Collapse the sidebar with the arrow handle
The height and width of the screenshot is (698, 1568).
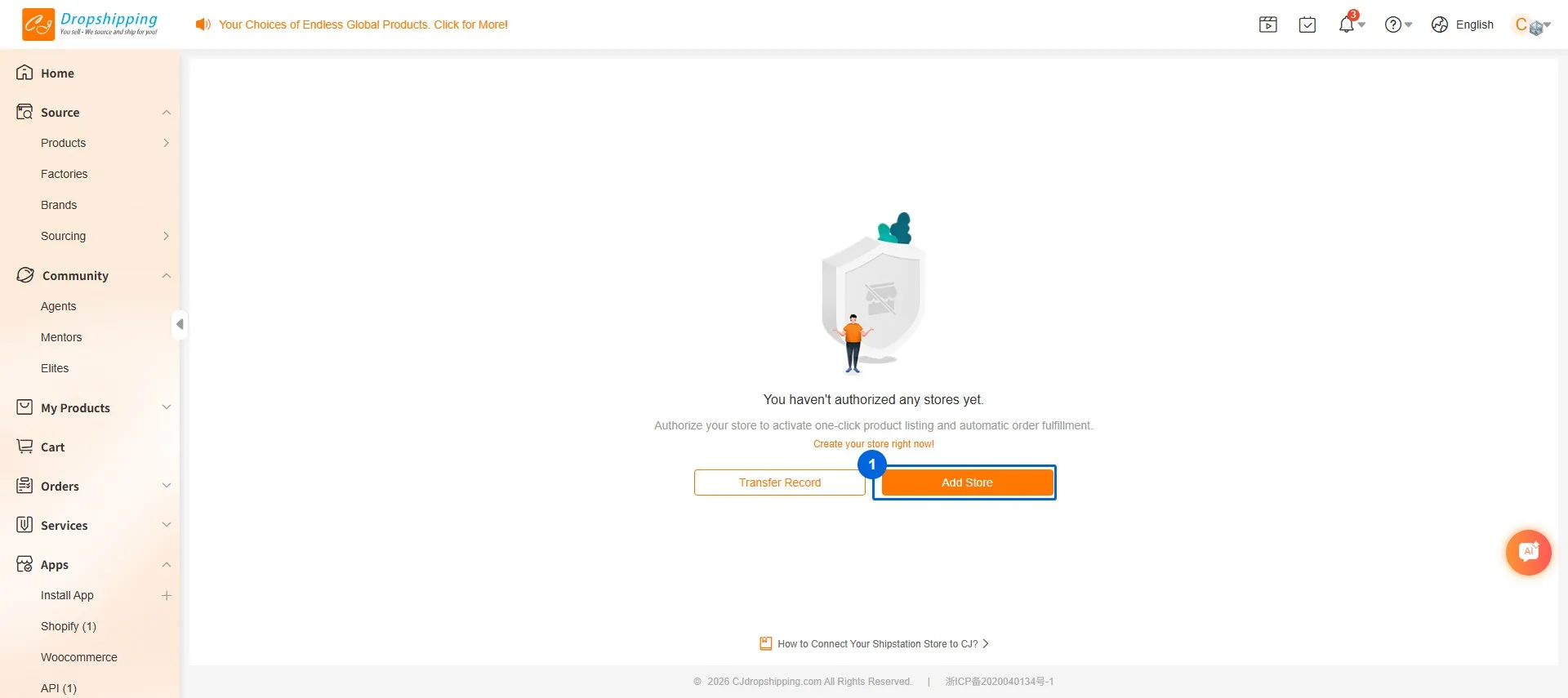(180, 324)
